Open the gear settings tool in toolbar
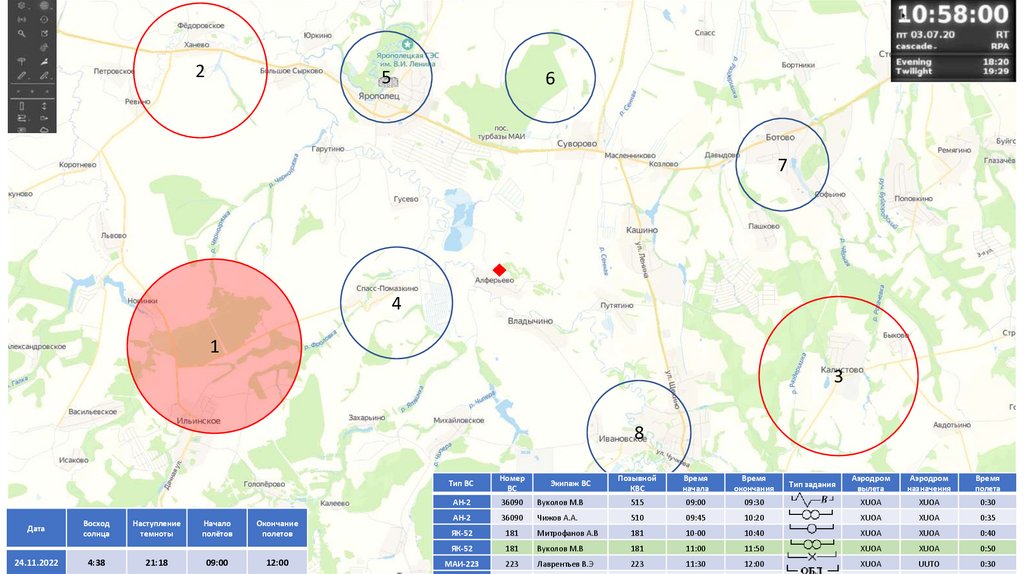1024x574 pixels. click(22, 5)
